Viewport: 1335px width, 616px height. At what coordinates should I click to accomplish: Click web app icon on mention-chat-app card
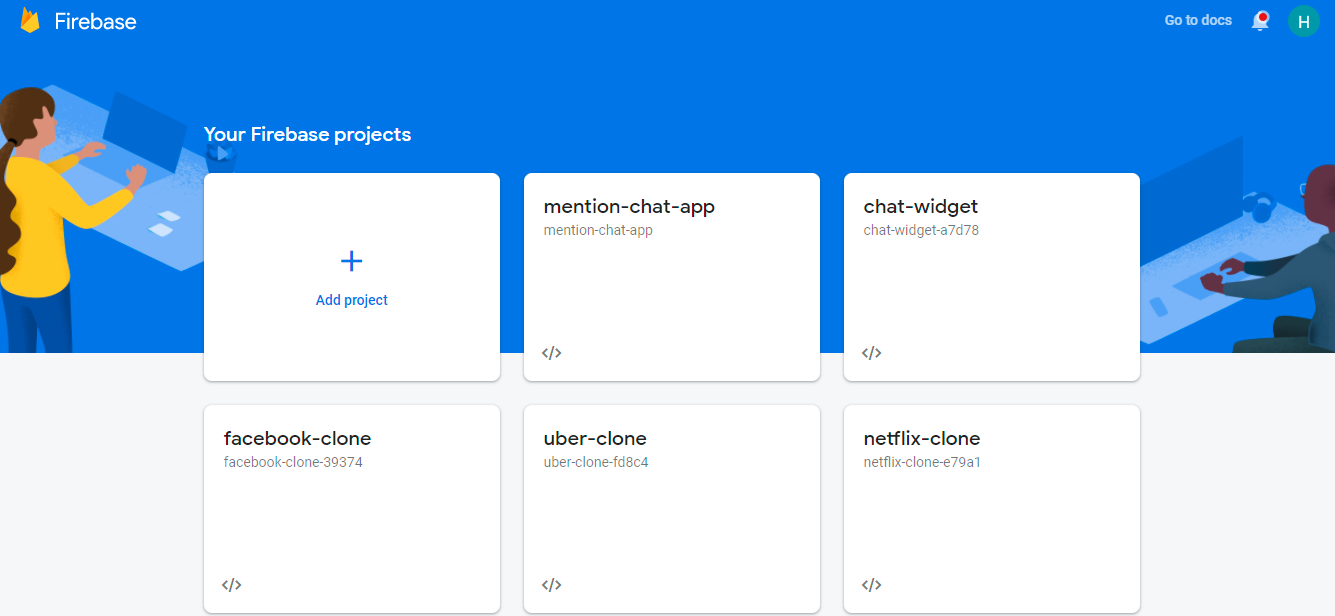(551, 353)
